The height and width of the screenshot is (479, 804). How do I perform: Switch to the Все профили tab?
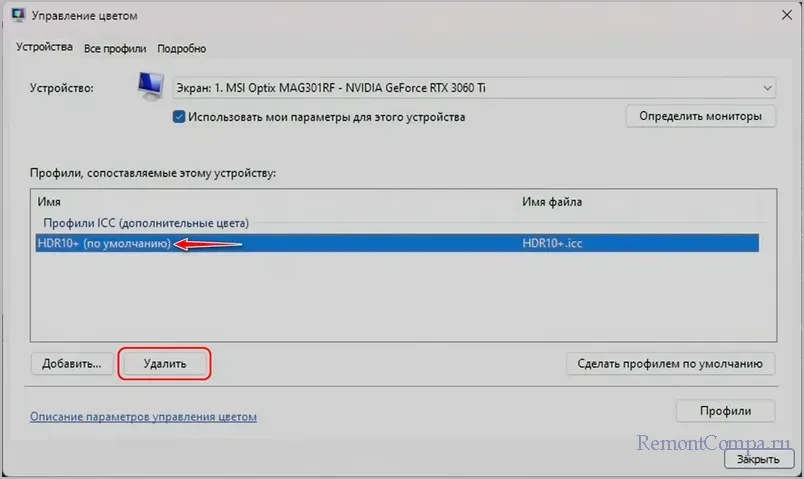[x=115, y=49]
